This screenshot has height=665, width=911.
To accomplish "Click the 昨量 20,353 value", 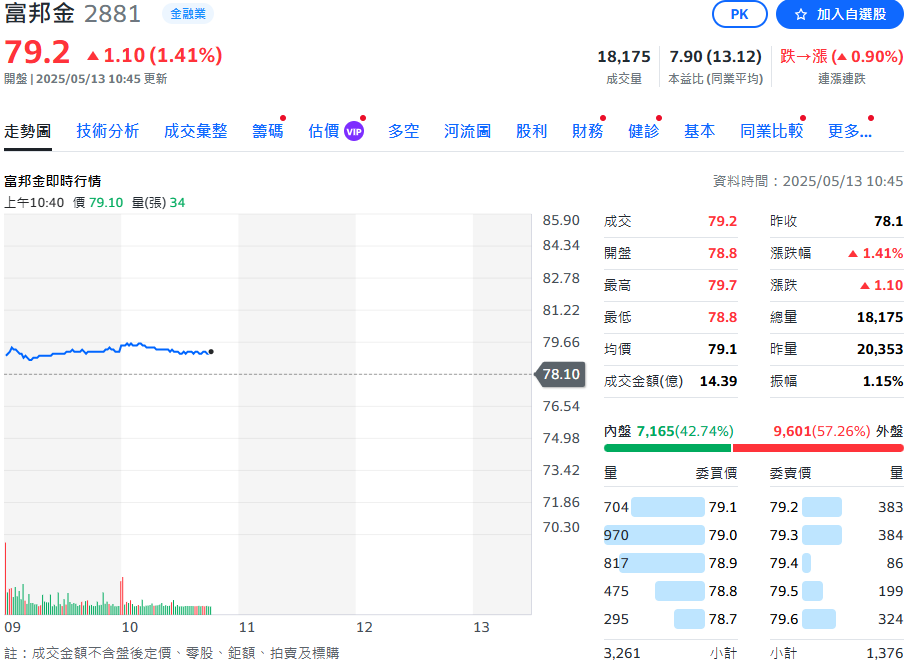I will click(880, 349).
